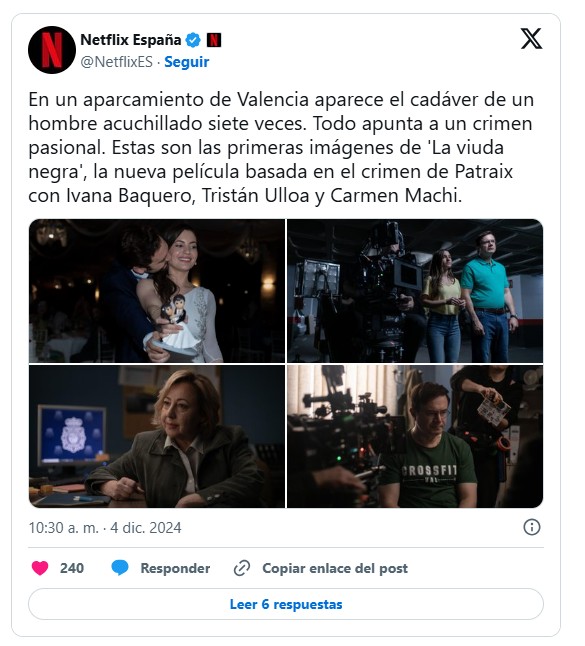
Task: Open the wedding couple photo
Action: (157, 291)
